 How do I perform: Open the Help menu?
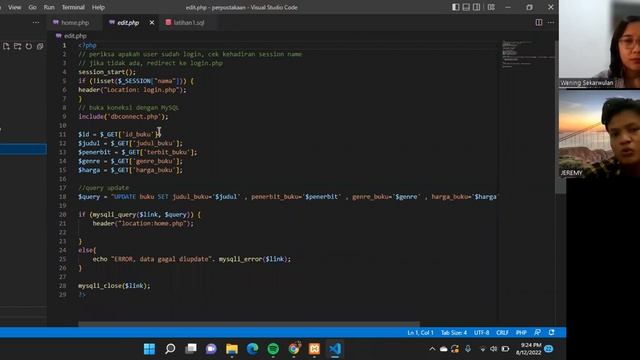click(x=98, y=7)
